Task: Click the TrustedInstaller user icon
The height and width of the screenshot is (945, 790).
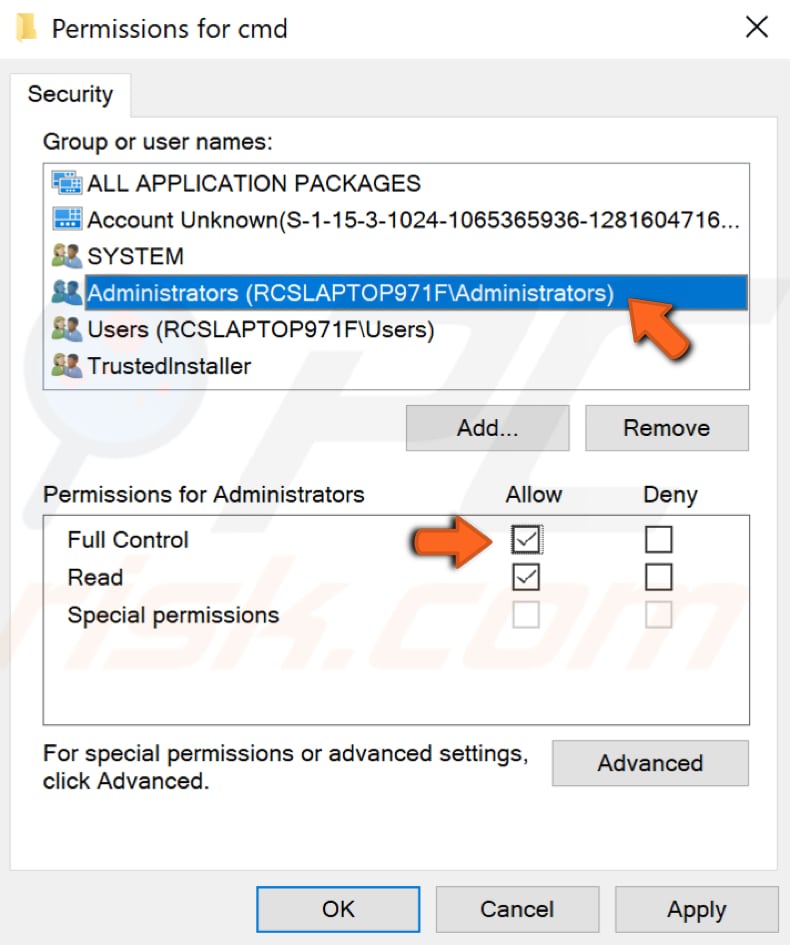Action: tap(65, 366)
